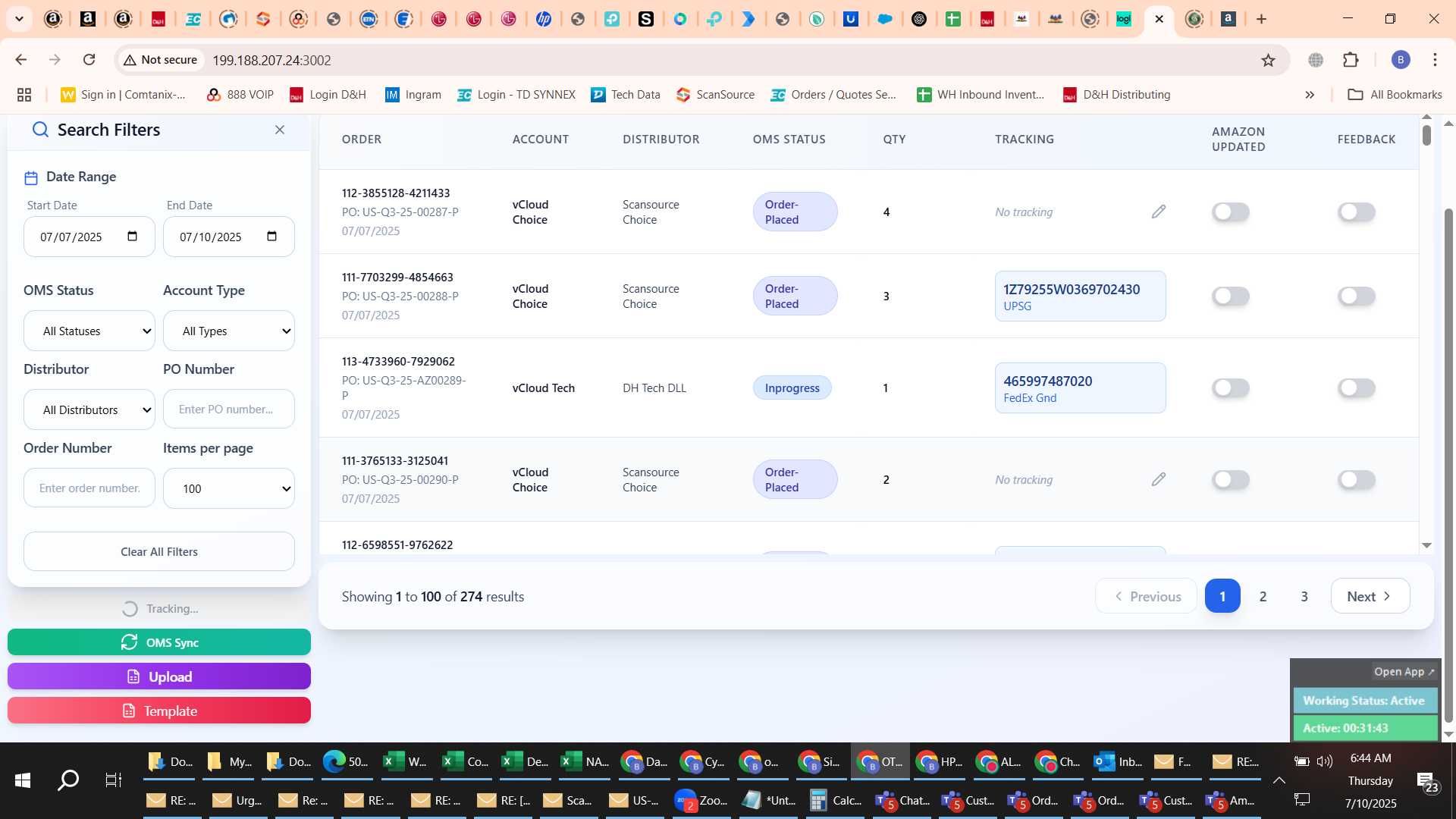1456x819 pixels.
Task: Click the Not secure site info
Action: point(161,60)
